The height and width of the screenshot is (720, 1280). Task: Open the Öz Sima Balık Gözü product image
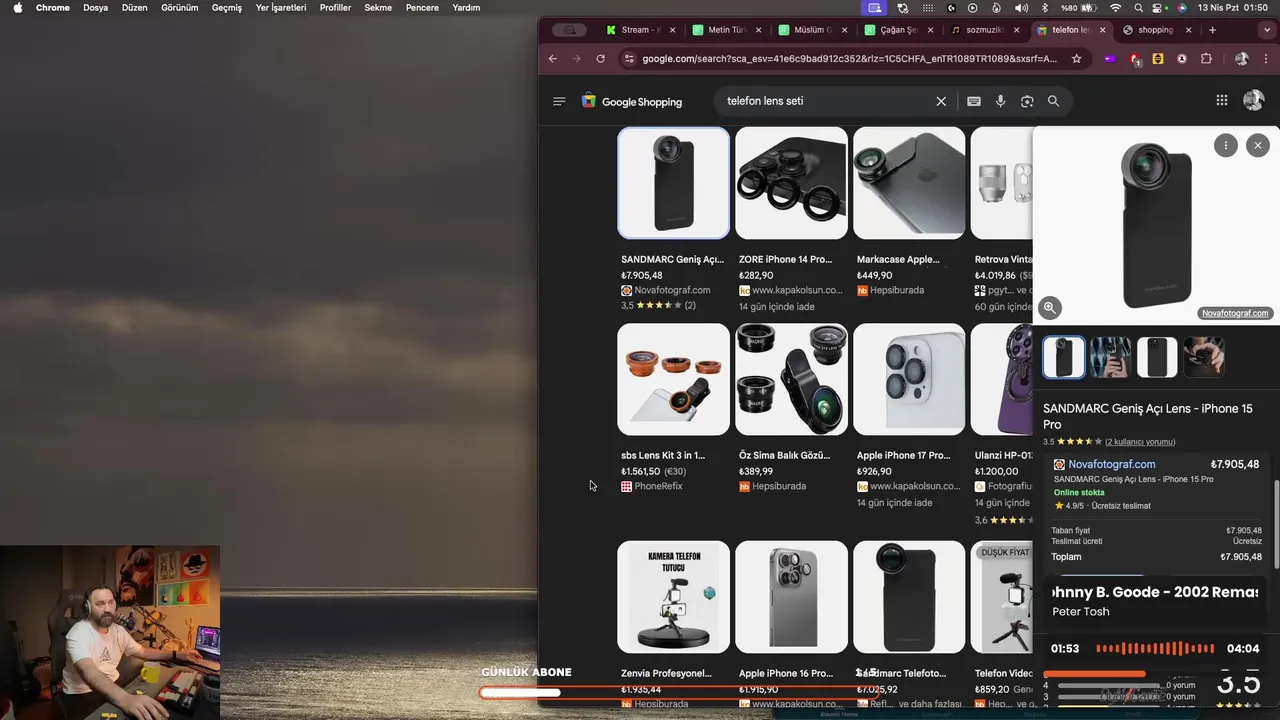click(x=791, y=379)
